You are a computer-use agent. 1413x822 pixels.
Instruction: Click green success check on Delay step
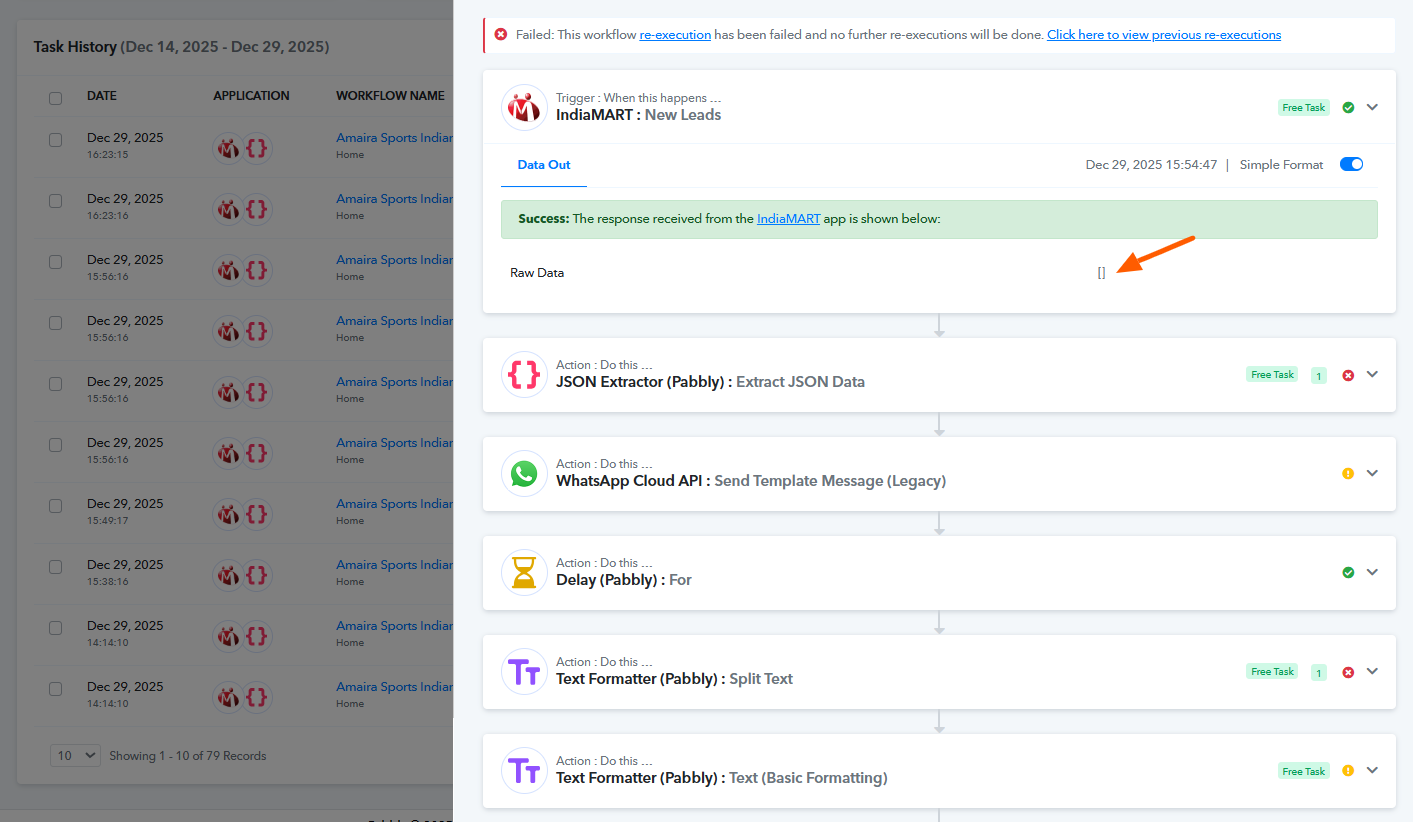[x=1348, y=573]
